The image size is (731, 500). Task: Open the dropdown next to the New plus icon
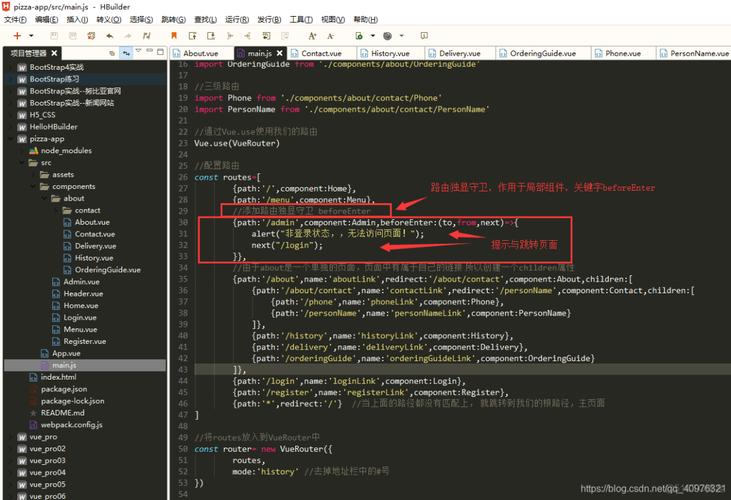pos(31,35)
